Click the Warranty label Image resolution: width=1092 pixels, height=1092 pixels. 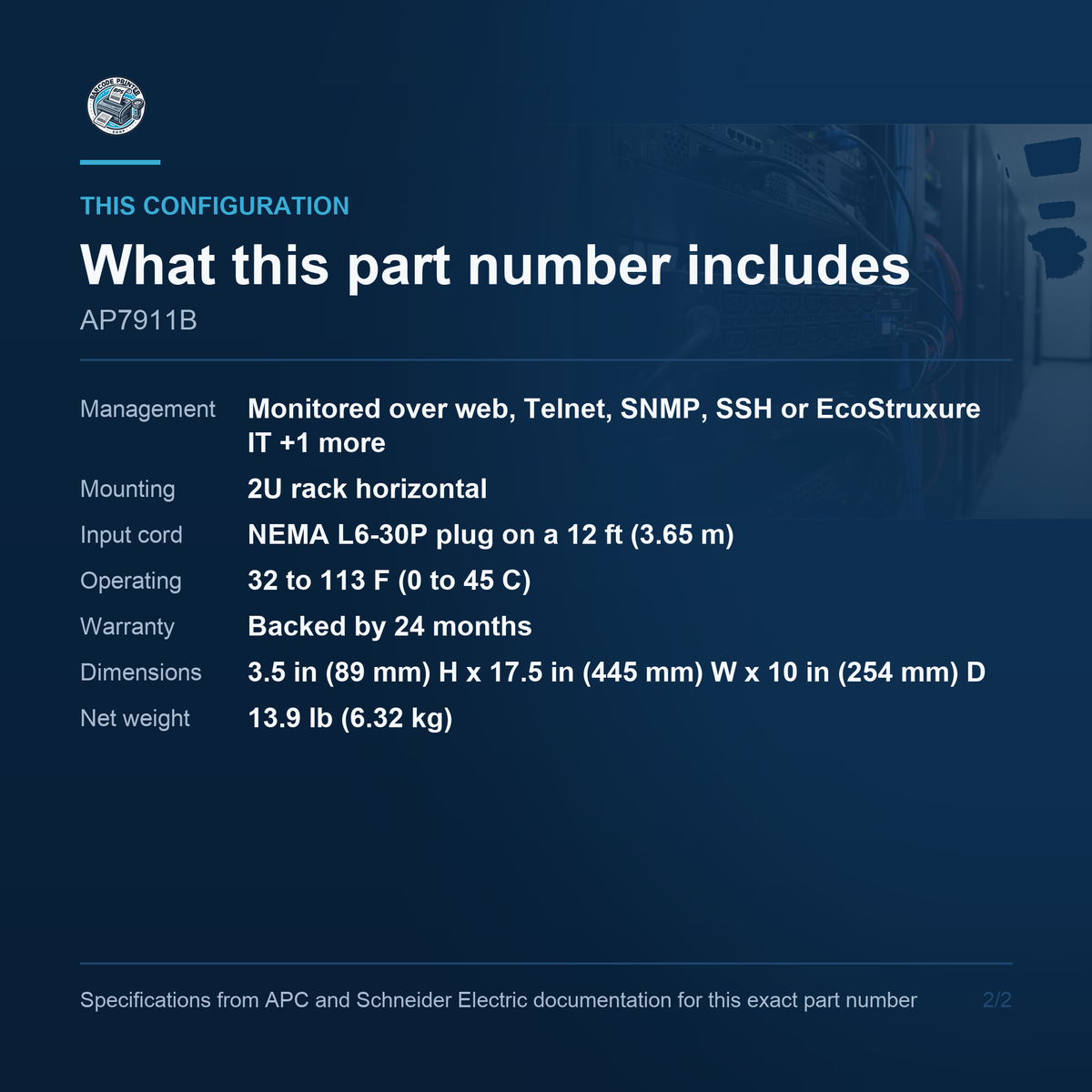[x=127, y=627]
